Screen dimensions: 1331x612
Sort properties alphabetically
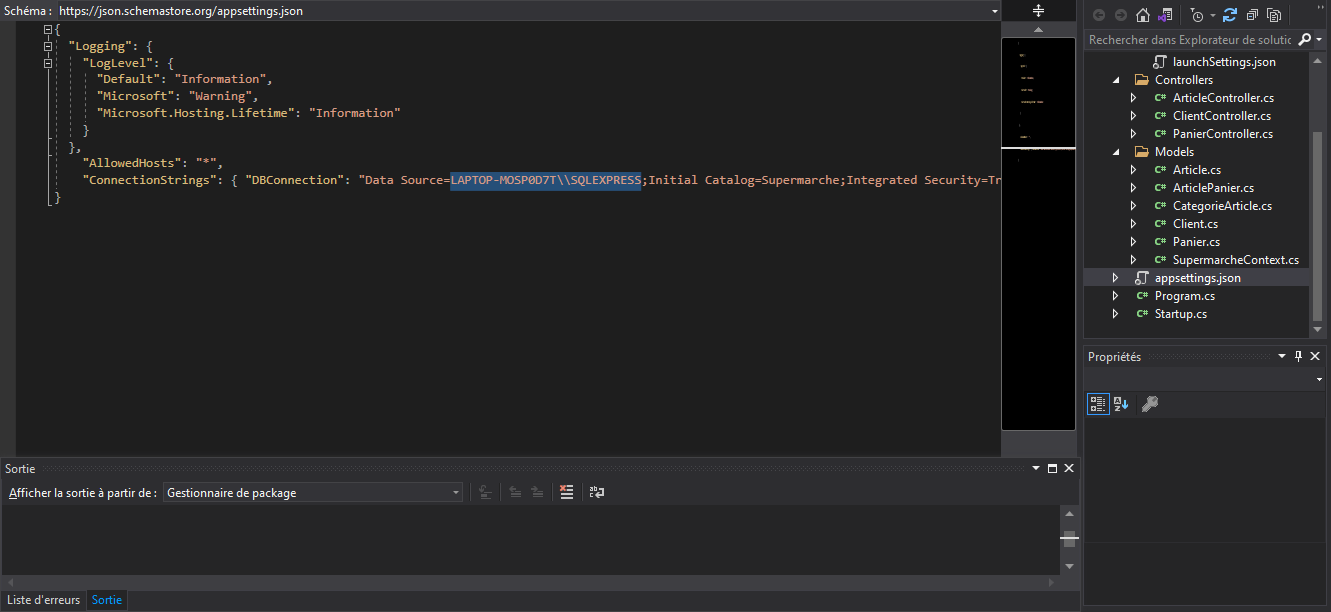pyautogui.click(x=1120, y=404)
